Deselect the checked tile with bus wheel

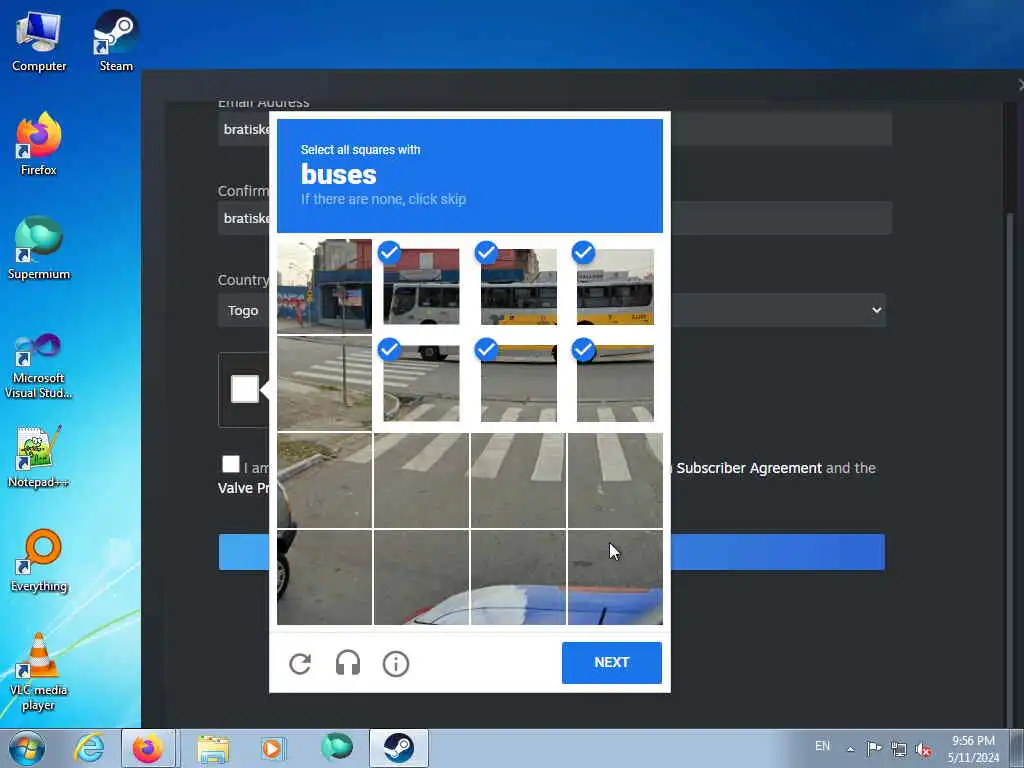pos(421,383)
